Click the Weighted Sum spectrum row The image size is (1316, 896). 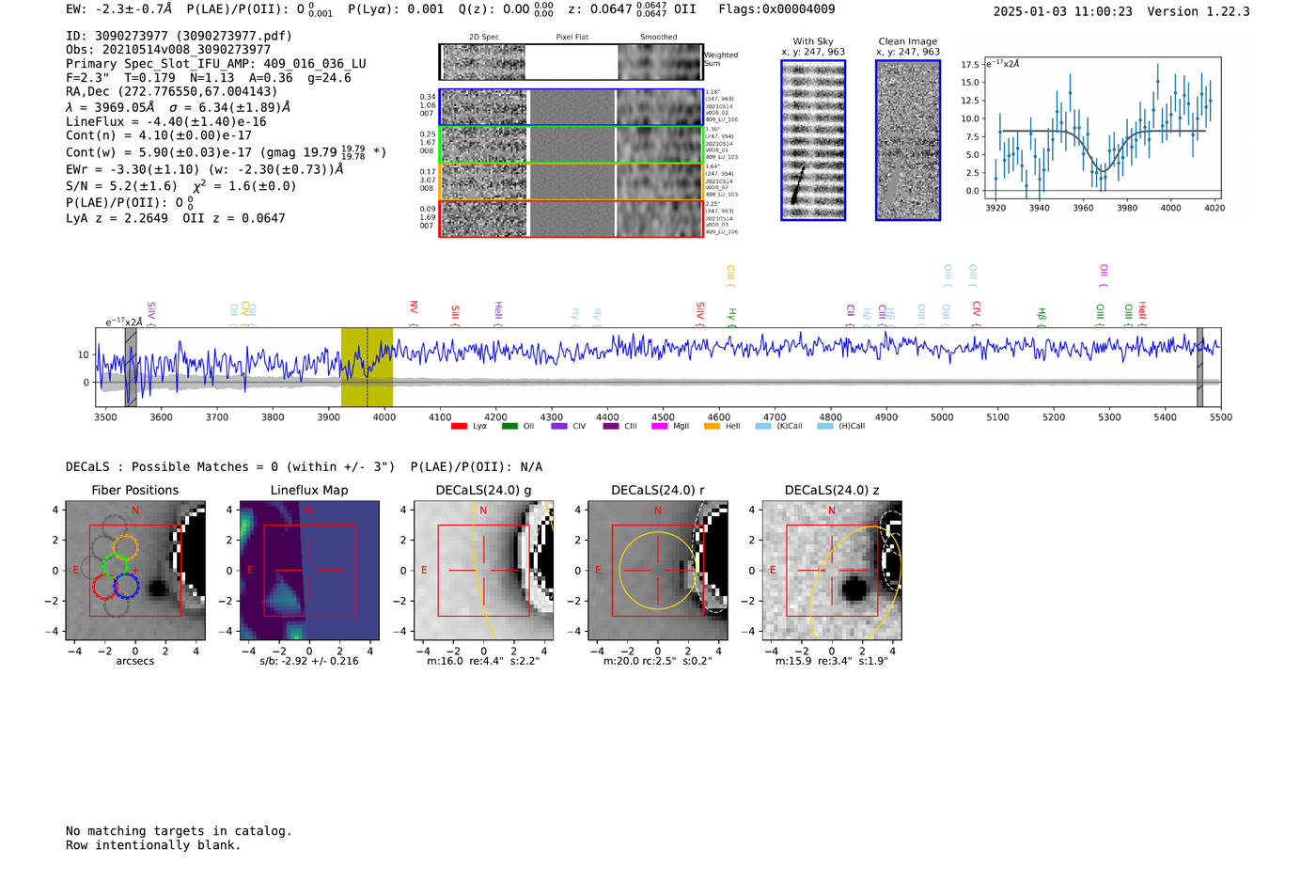pos(572,62)
